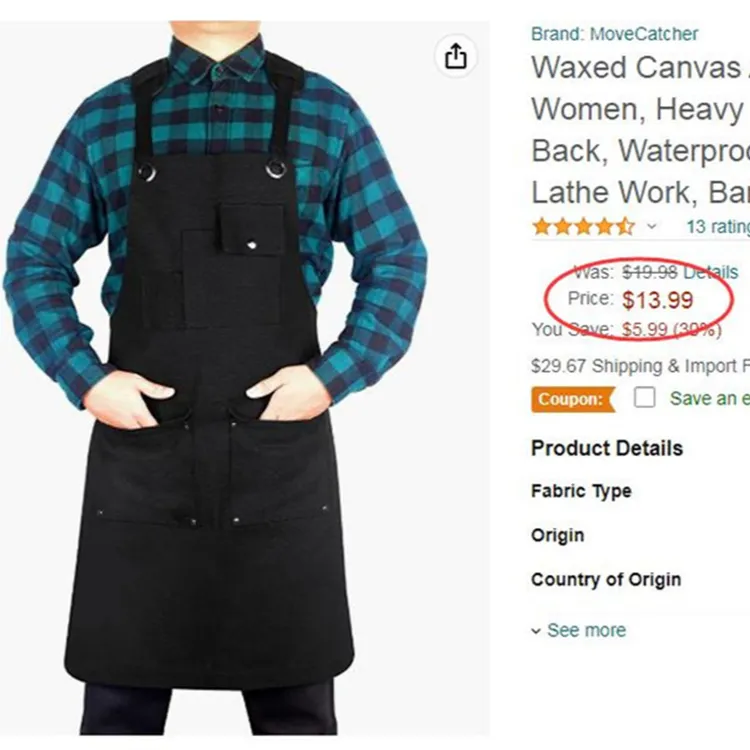Click the share icon above the product image

coord(456,57)
